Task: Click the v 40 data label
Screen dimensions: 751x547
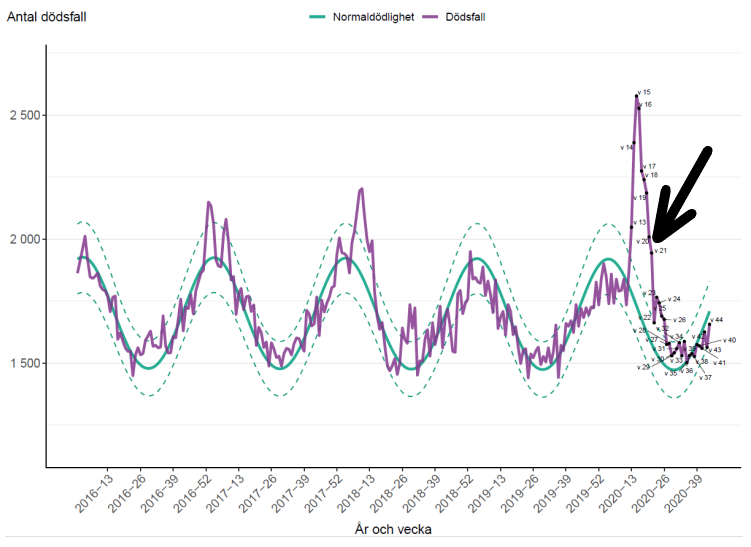Action: [729, 340]
